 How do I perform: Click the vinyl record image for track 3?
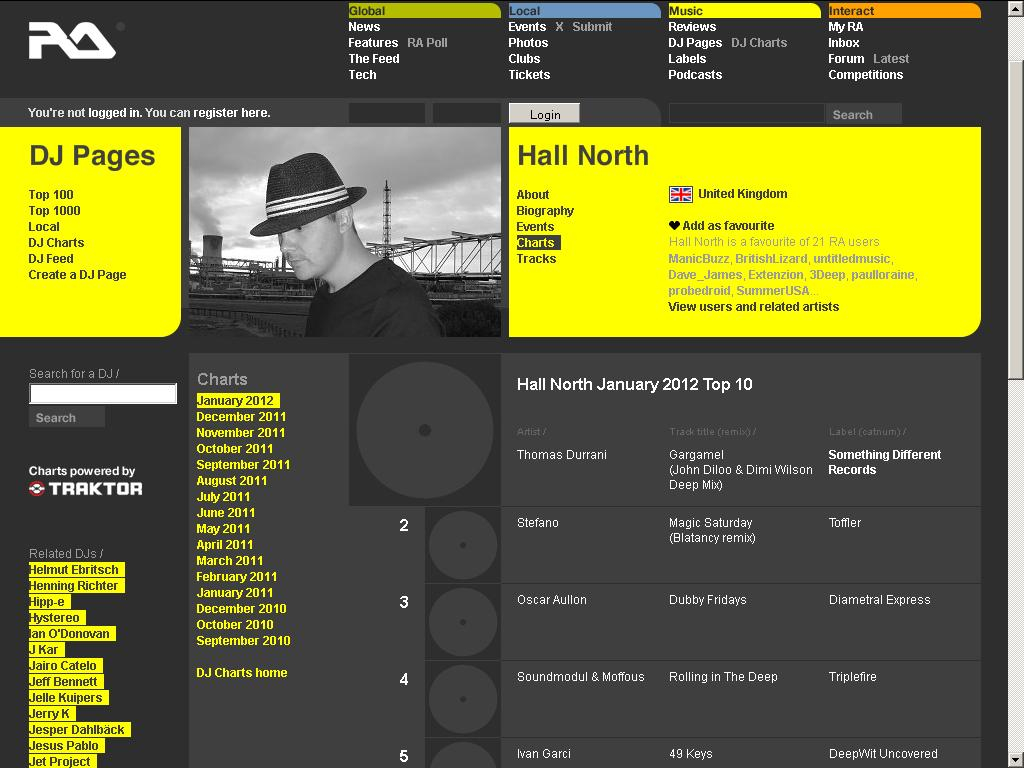pos(462,622)
